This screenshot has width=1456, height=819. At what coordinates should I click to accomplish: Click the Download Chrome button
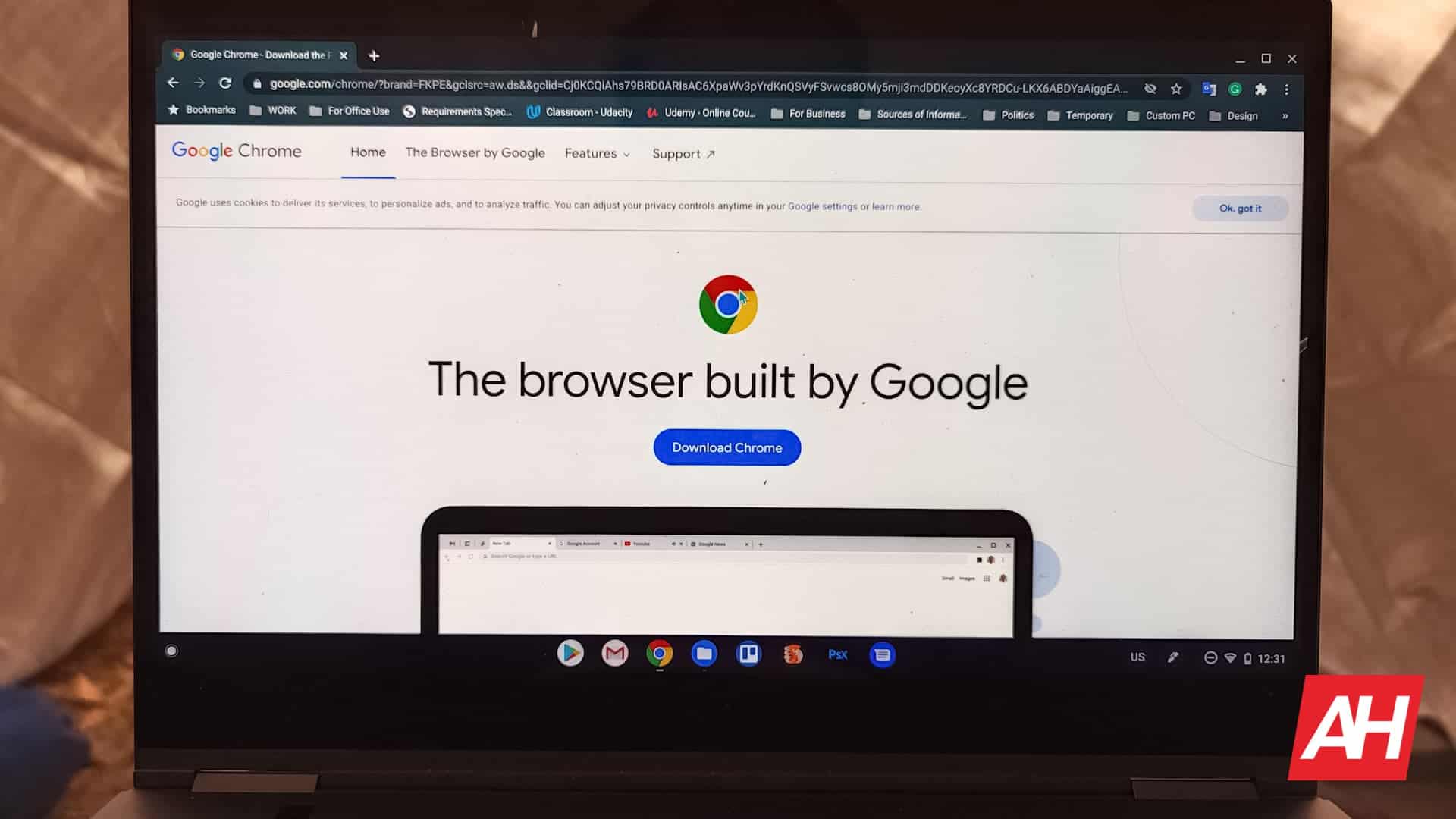pyautogui.click(x=728, y=447)
